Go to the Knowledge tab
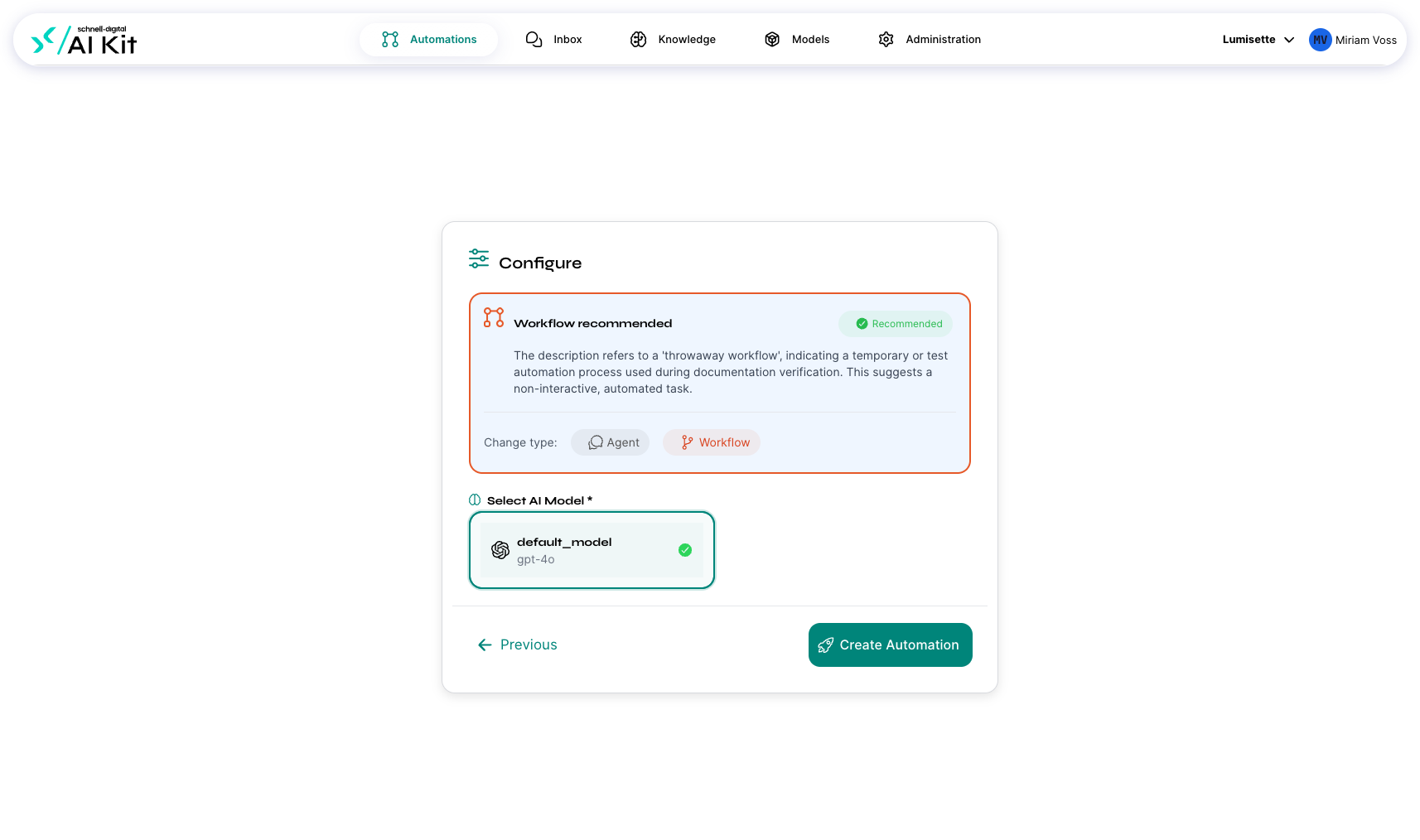The width and height of the screenshot is (1420, 840). pos(673,40)
